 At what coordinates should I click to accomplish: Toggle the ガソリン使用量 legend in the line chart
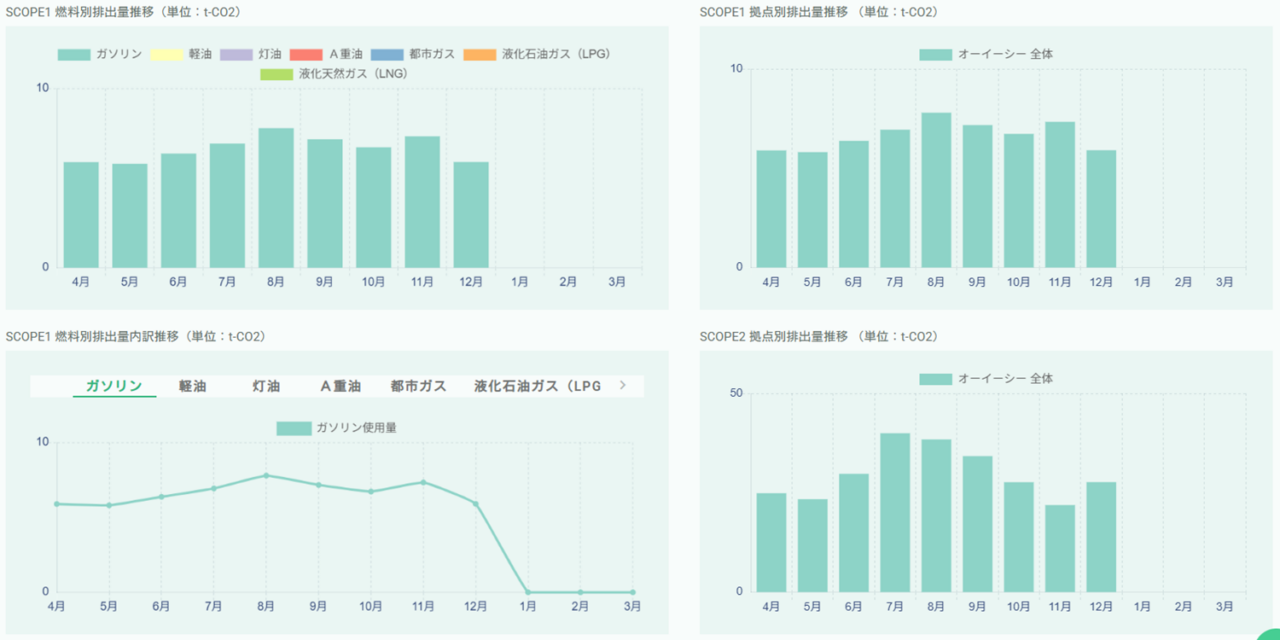[x=337, y=428]
